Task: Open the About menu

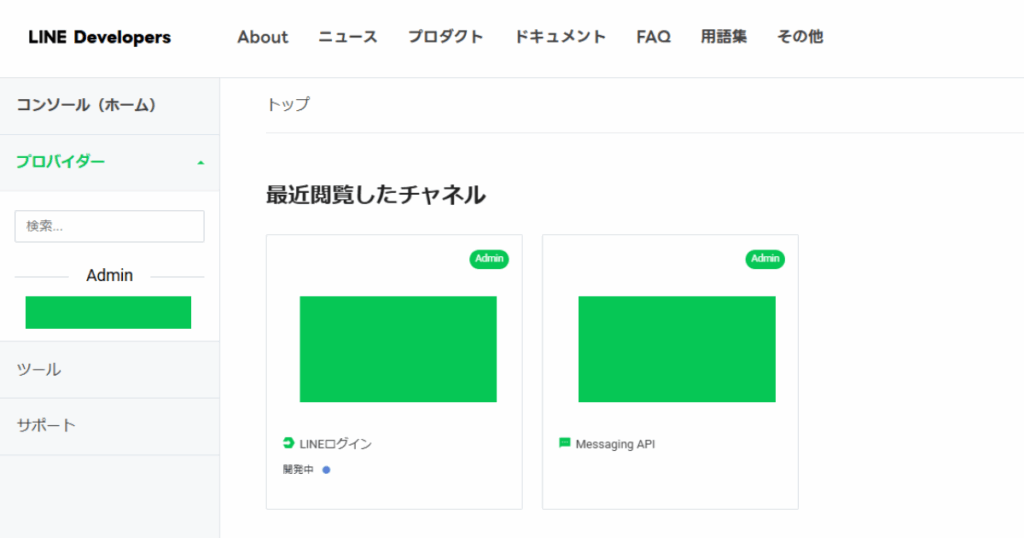Action: tap(263, 37)
